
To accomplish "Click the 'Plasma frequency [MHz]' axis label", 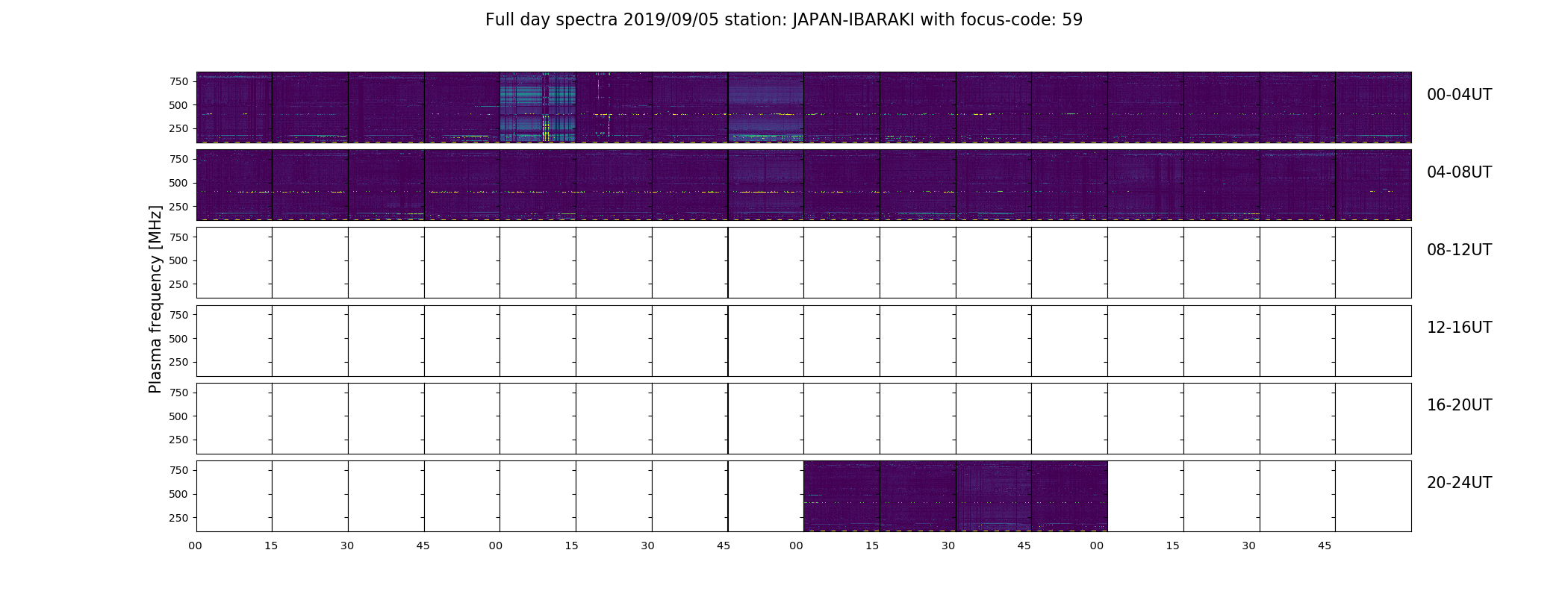I will (155, 299).
